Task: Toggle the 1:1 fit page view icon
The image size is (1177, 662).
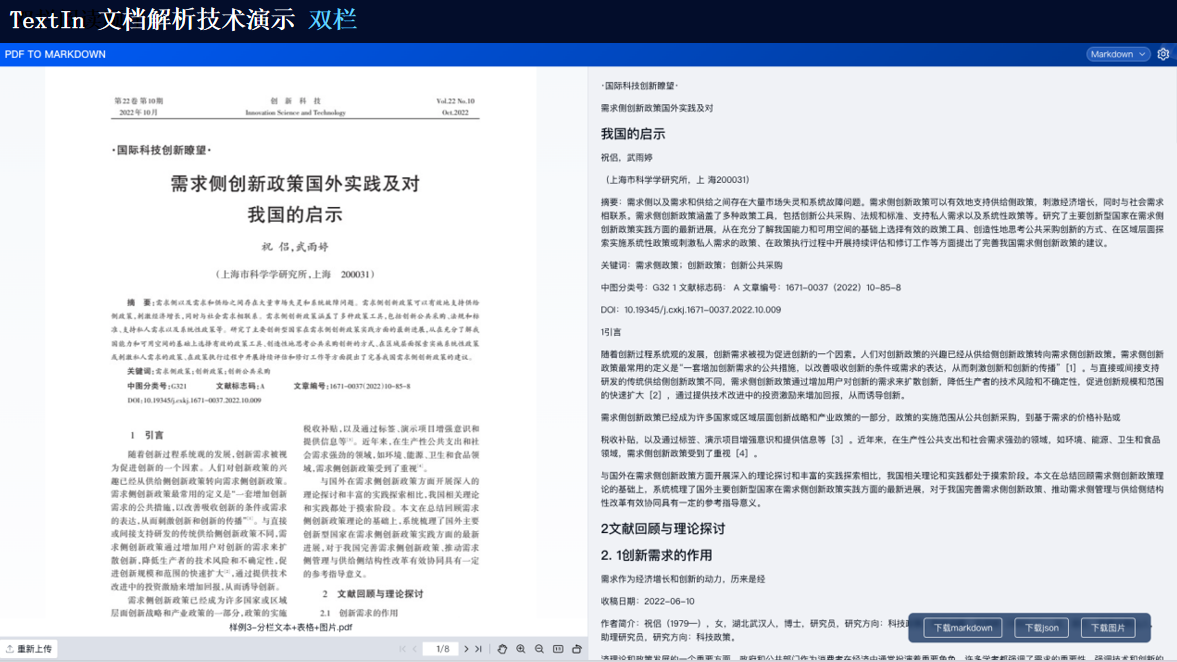Action: [x=558, y=648]
